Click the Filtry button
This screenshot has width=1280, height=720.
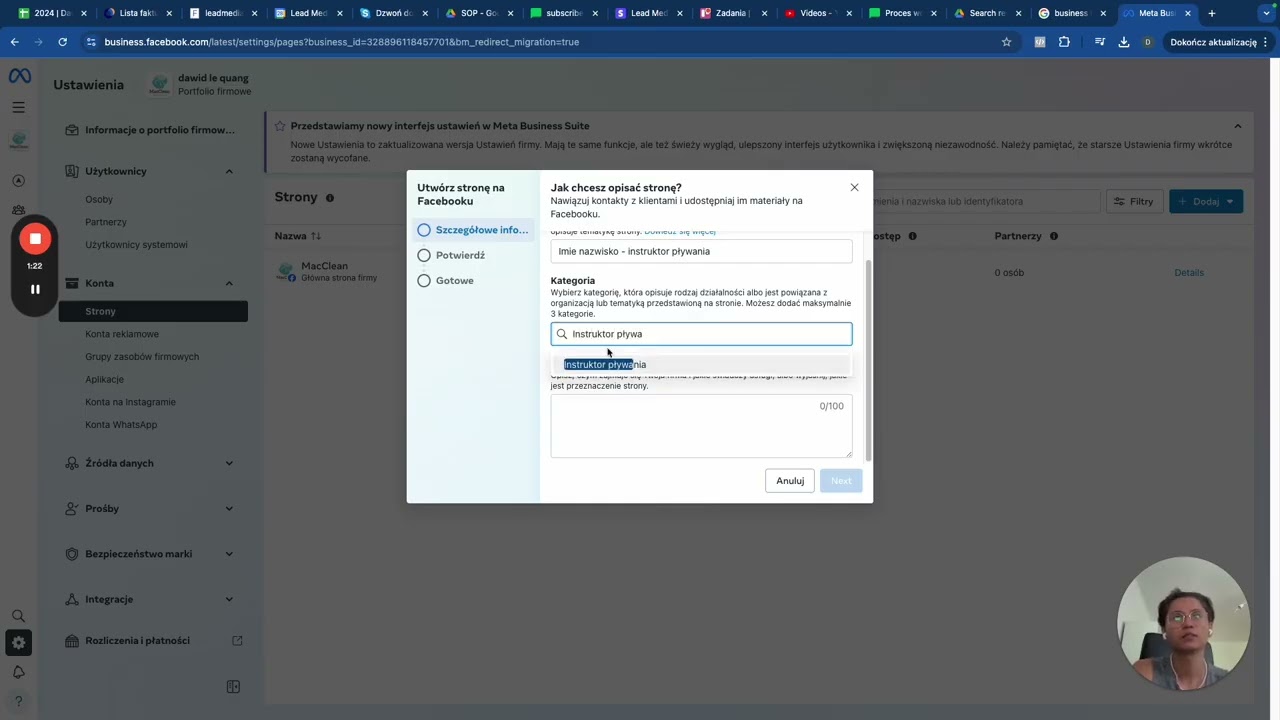(x=1133, y=201)
